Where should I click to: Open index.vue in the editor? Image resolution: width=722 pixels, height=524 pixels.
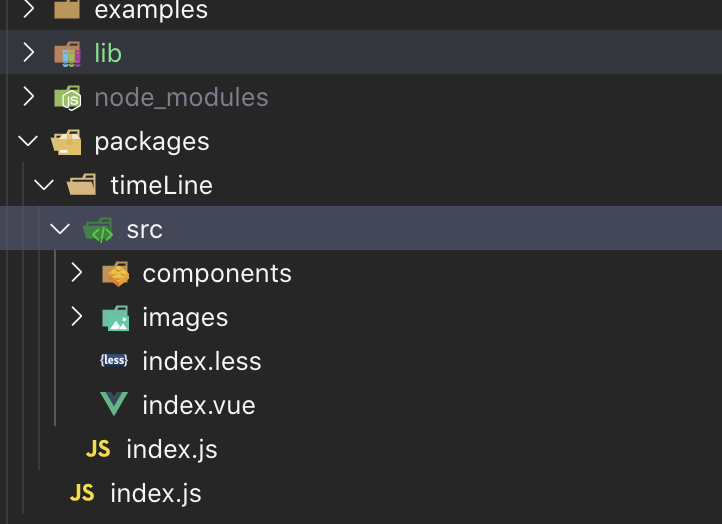click(199, 405)
